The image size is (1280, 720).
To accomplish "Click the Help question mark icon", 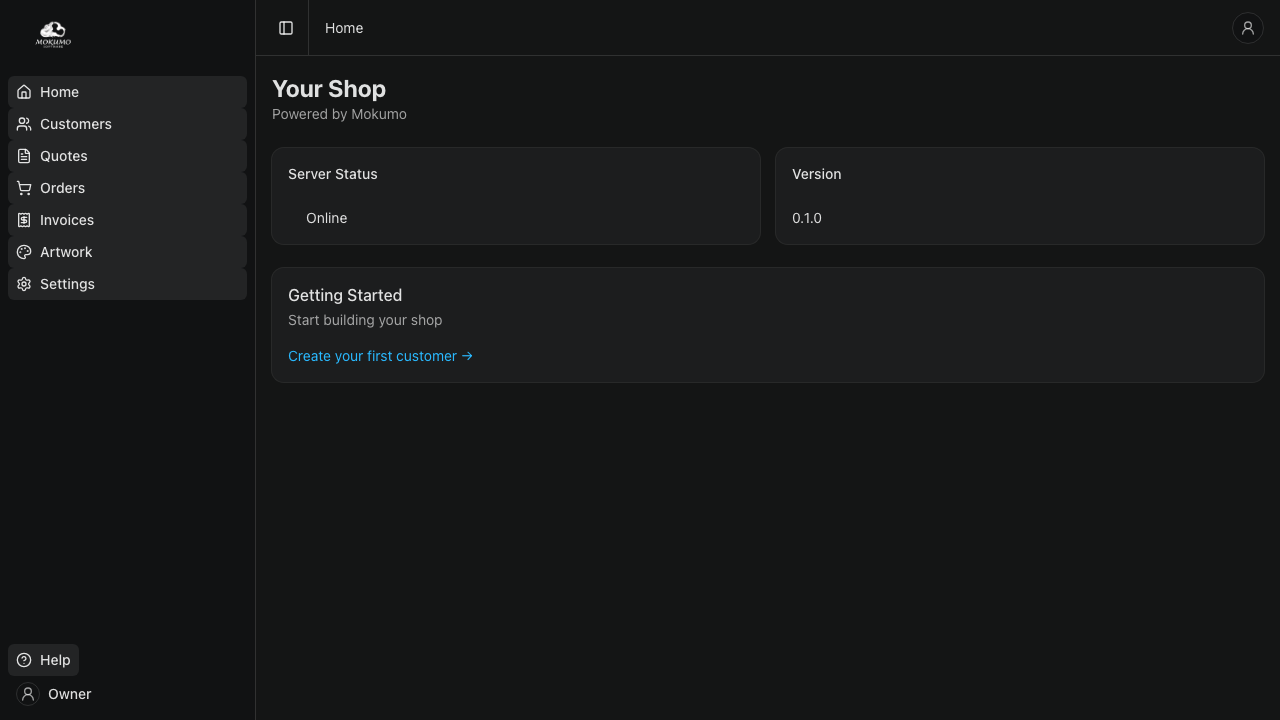I will pyautogui.click(x=24, y=660).
